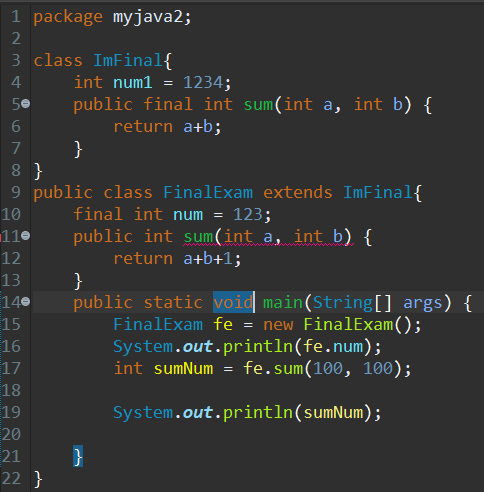Click the fe variable declaration on line 15
Image resolution: width=484 pixels, height=492 pixels.
(223, 324)
